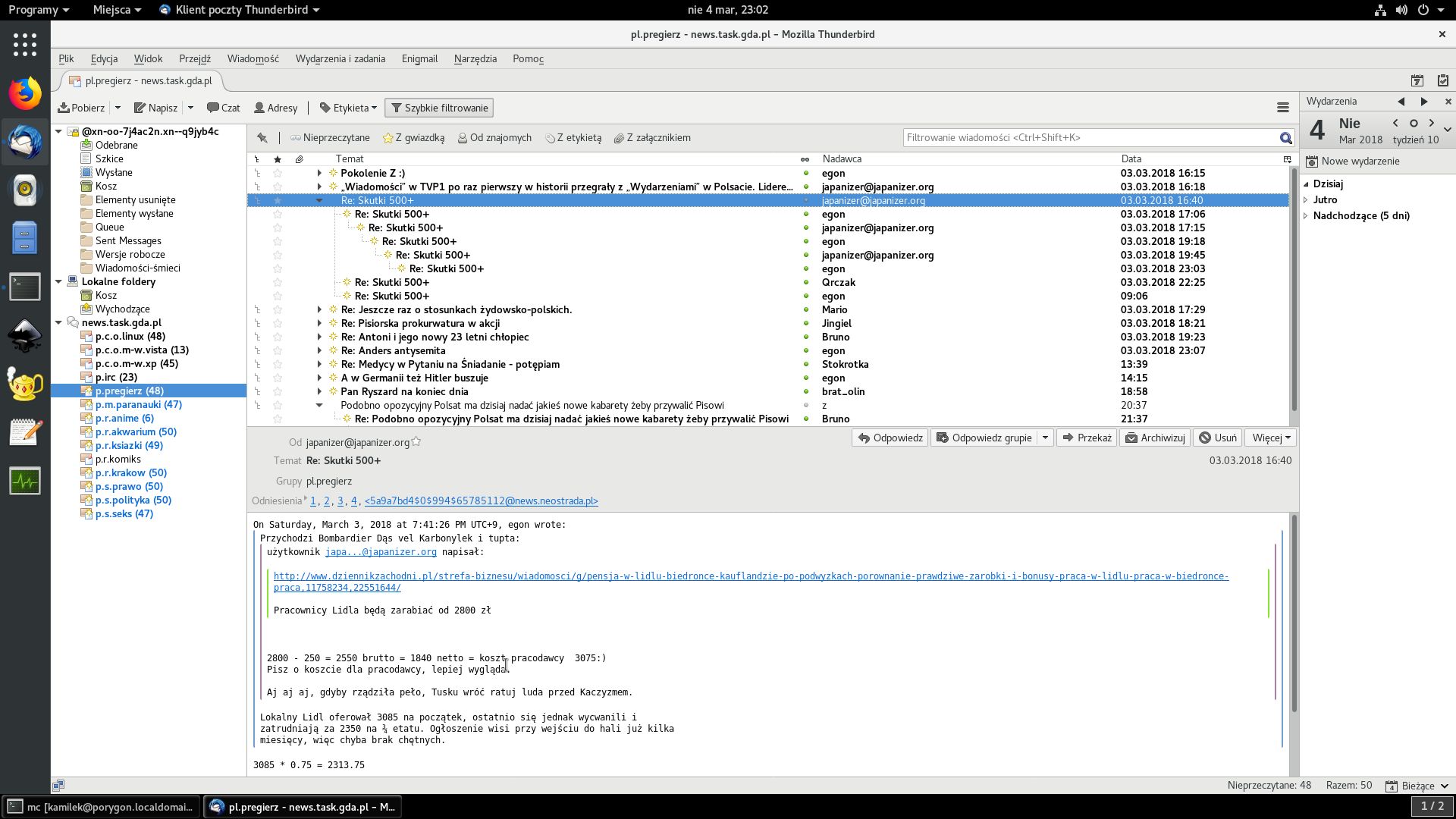The height and width of the screenshot is (819, 1456).
Task: Pin the quick filter with pushpin icon
Action: coord(262,138)
